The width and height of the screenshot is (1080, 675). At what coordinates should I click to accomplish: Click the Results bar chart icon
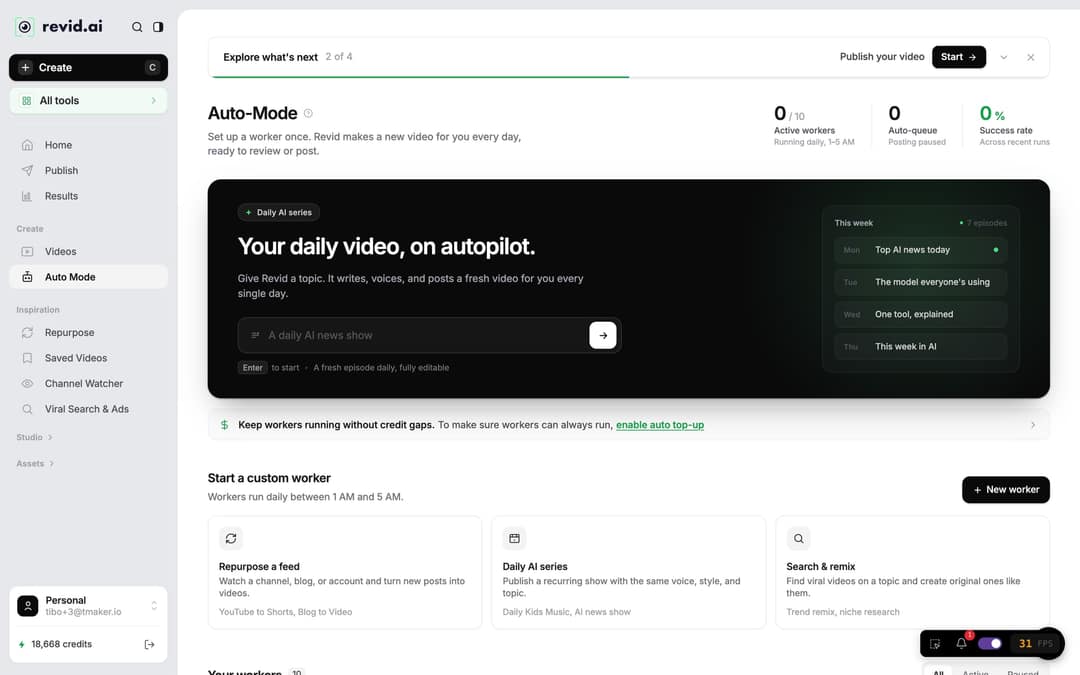pyautogui.click(x=27, y=196)
